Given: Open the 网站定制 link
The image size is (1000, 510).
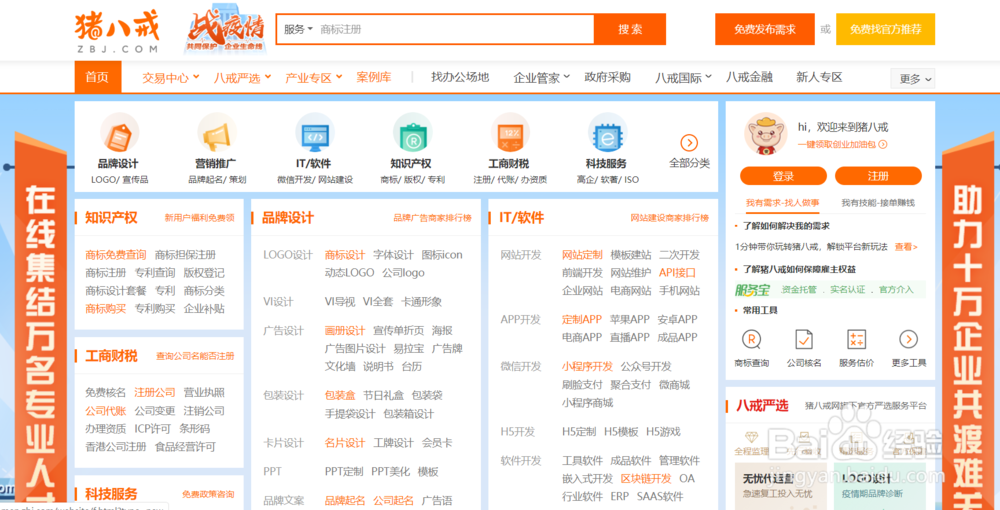Looking at the screenshot, I should (x=582, y=255).
